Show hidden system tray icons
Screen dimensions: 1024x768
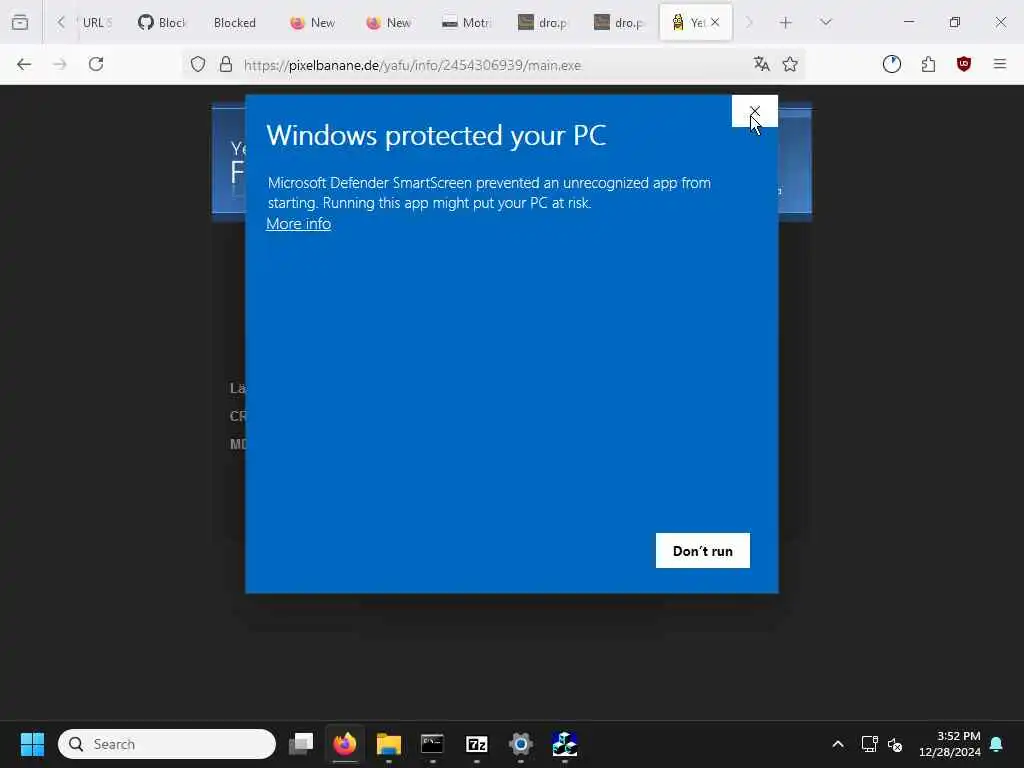(838, 744)
